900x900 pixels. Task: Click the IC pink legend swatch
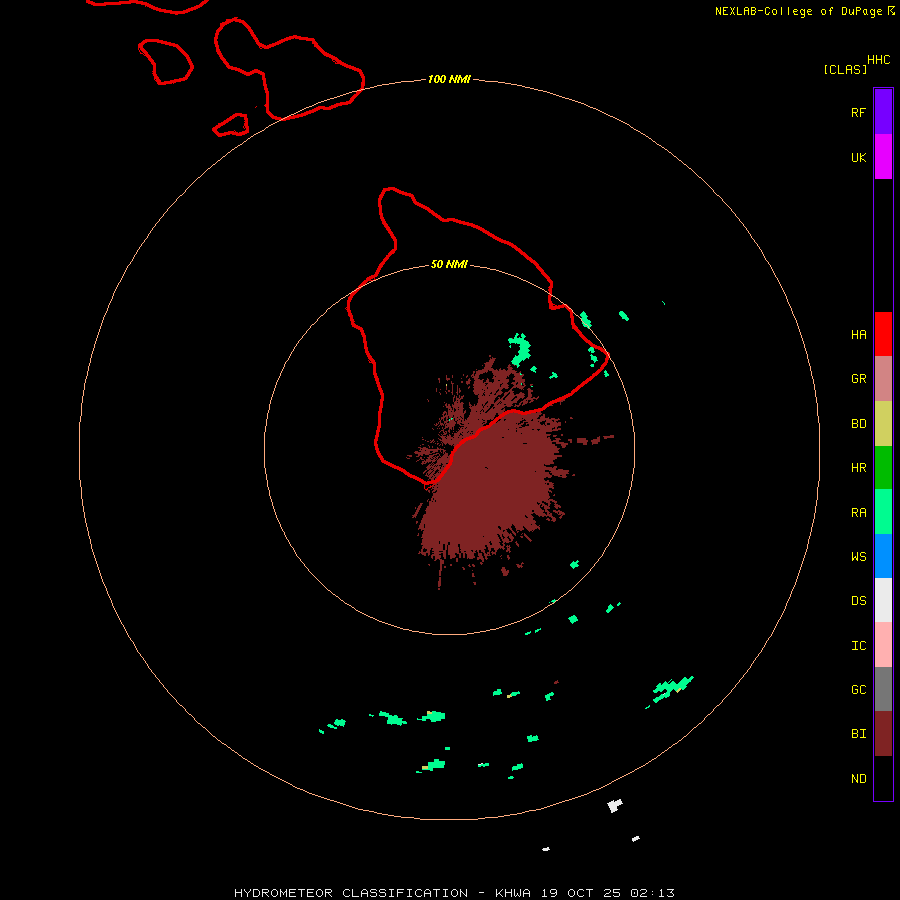pos(883,645)
